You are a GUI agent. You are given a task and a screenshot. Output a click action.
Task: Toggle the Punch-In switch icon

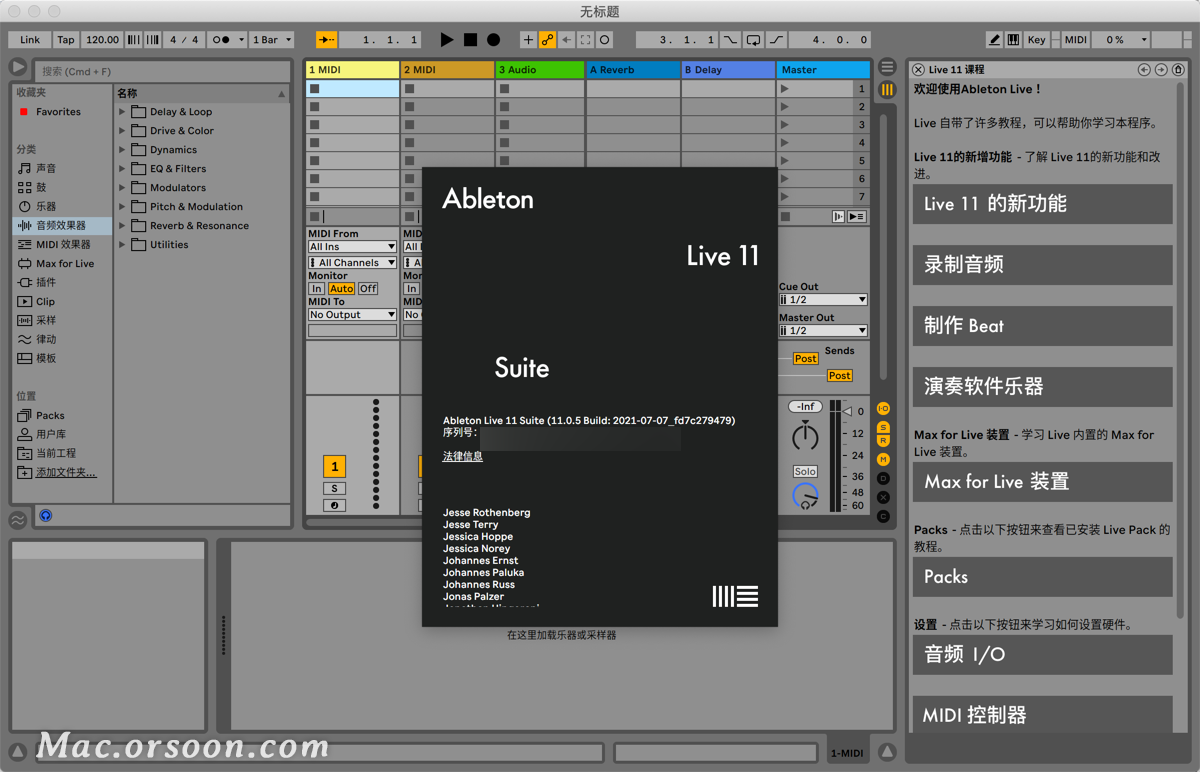pos(731,40)
